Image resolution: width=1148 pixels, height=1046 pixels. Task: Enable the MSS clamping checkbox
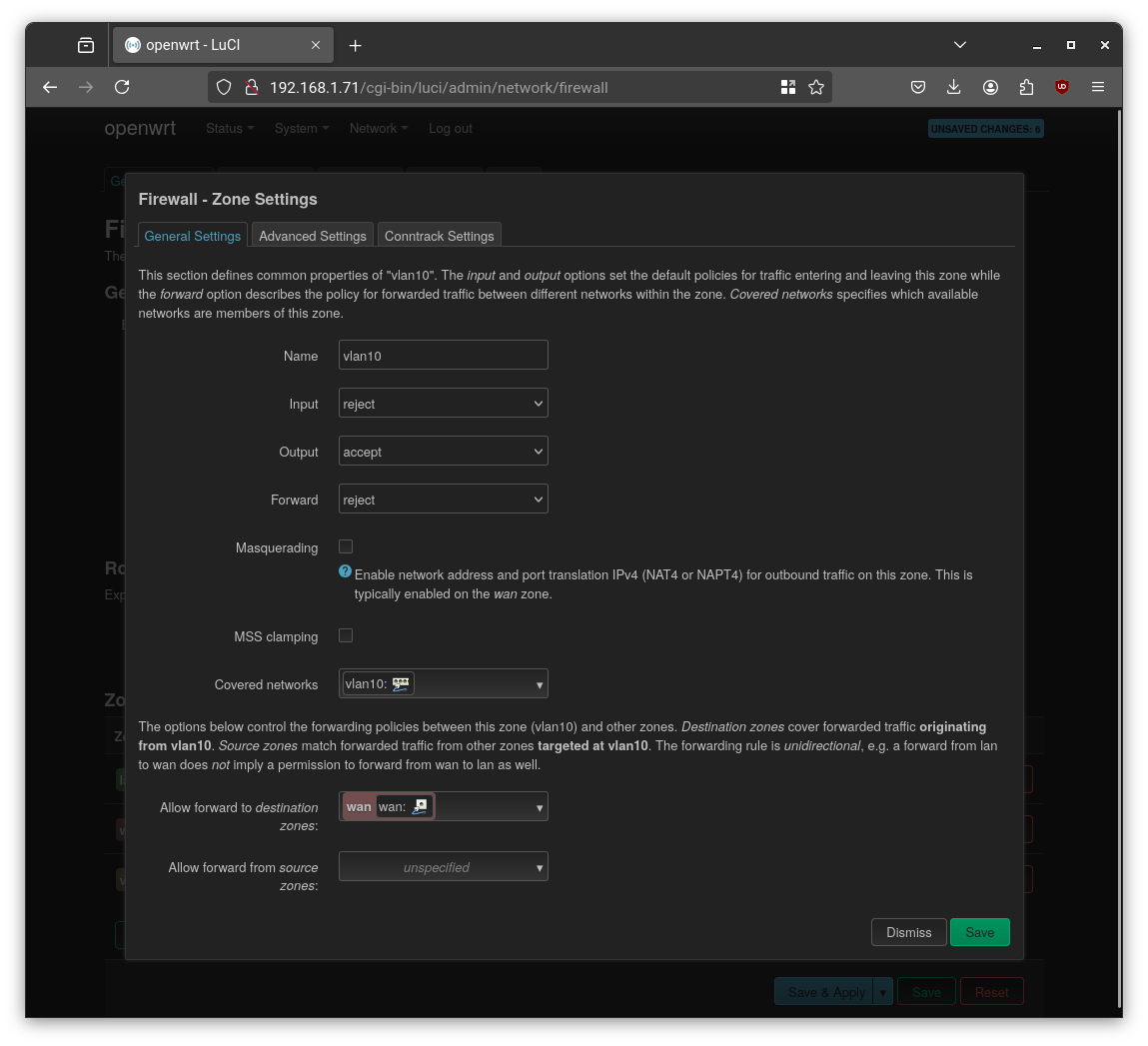[346, 635]
